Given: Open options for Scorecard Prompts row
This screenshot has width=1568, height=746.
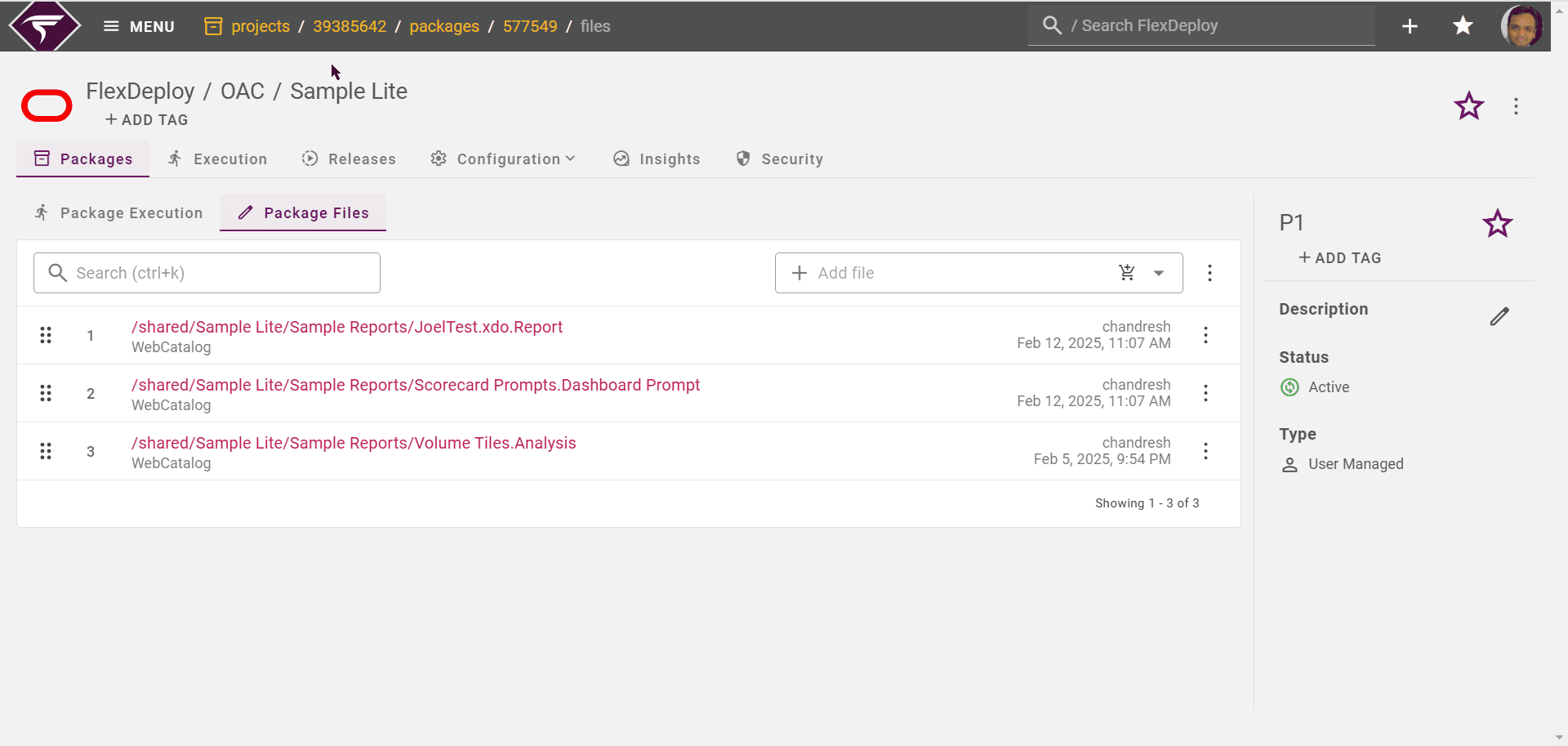Looking at the screenshot, I should [1205, 393].
